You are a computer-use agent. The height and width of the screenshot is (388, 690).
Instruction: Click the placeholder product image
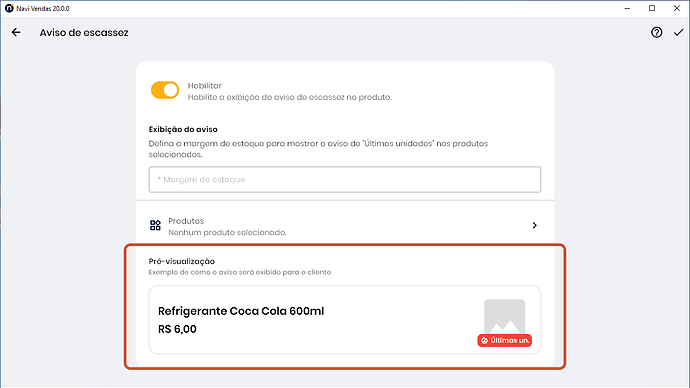point(504,317)
